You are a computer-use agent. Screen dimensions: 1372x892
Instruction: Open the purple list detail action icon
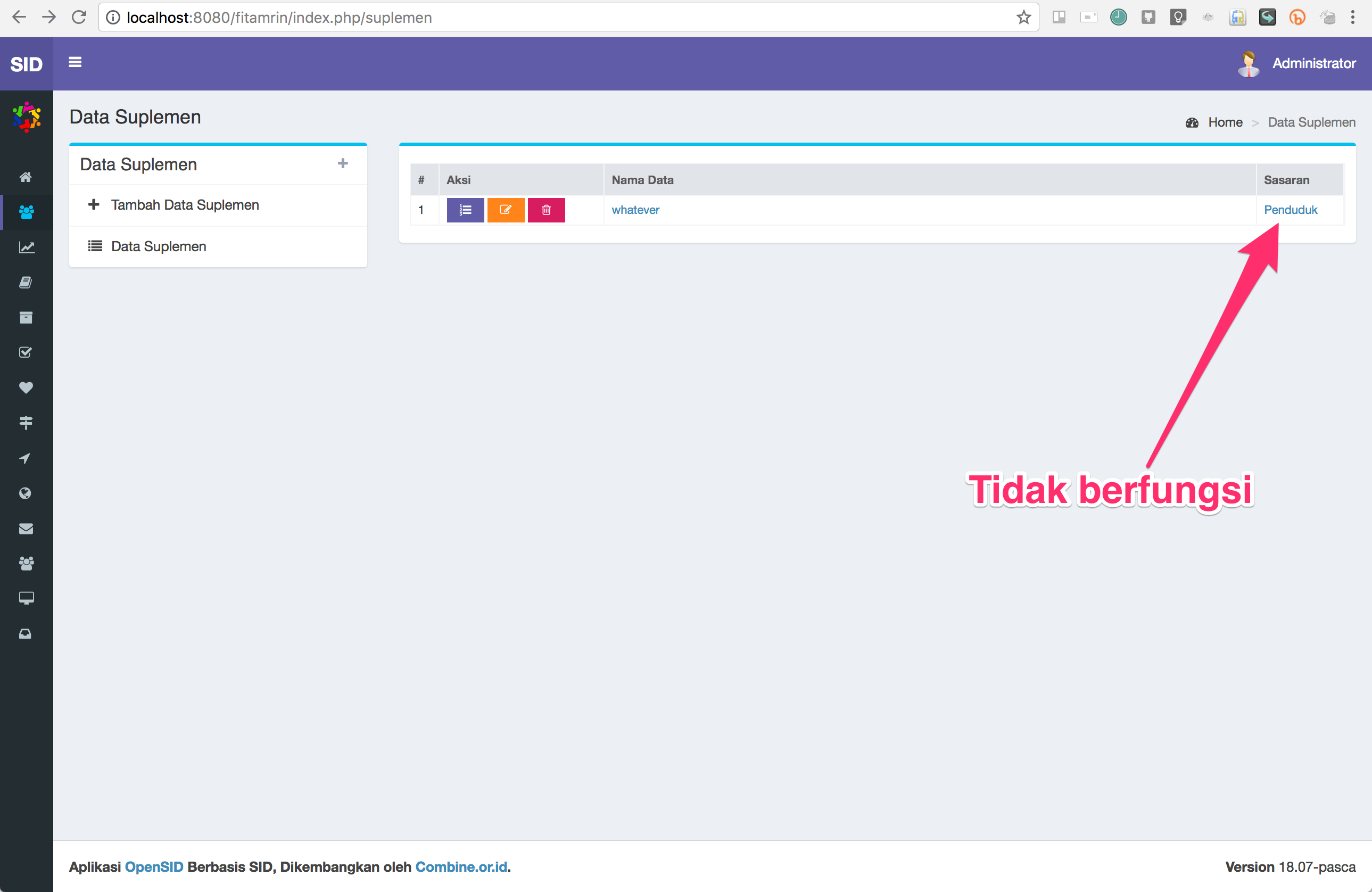[x=465, y=210]
